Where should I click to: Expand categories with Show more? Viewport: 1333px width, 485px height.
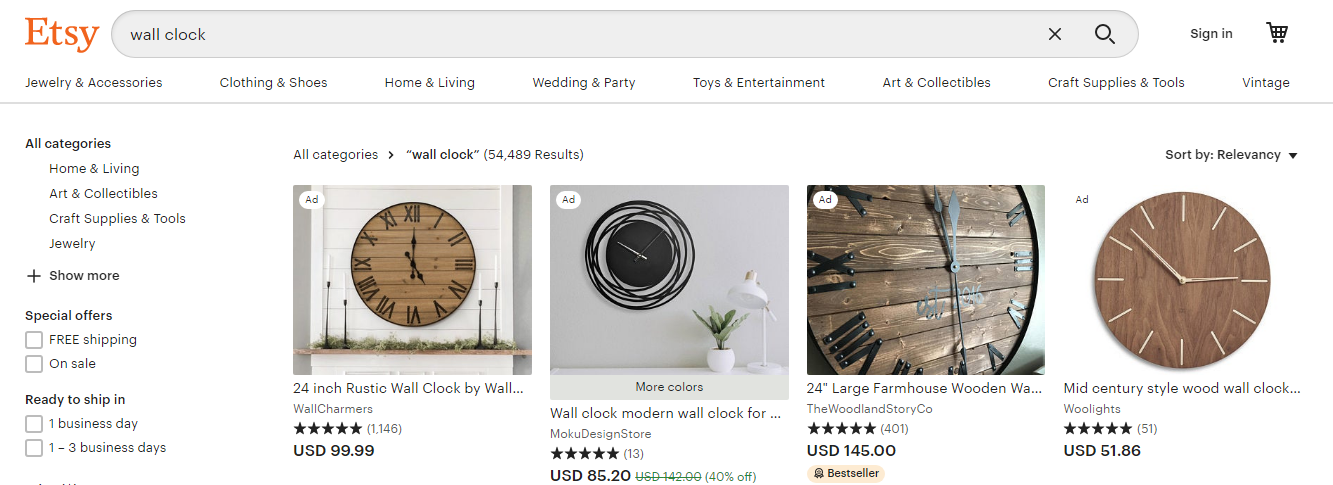pyautogui.click(x=84, y=276)
